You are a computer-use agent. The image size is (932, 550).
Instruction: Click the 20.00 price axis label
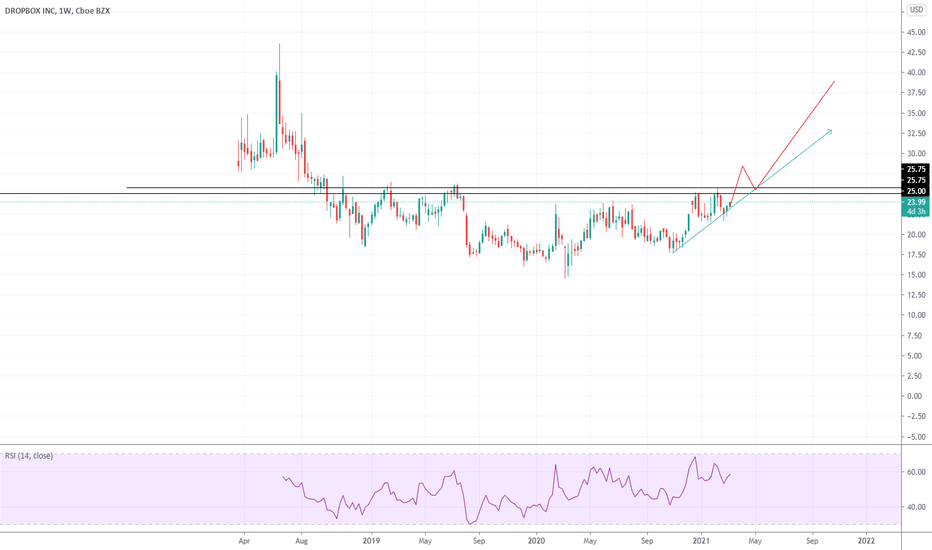tap(916, 234)
